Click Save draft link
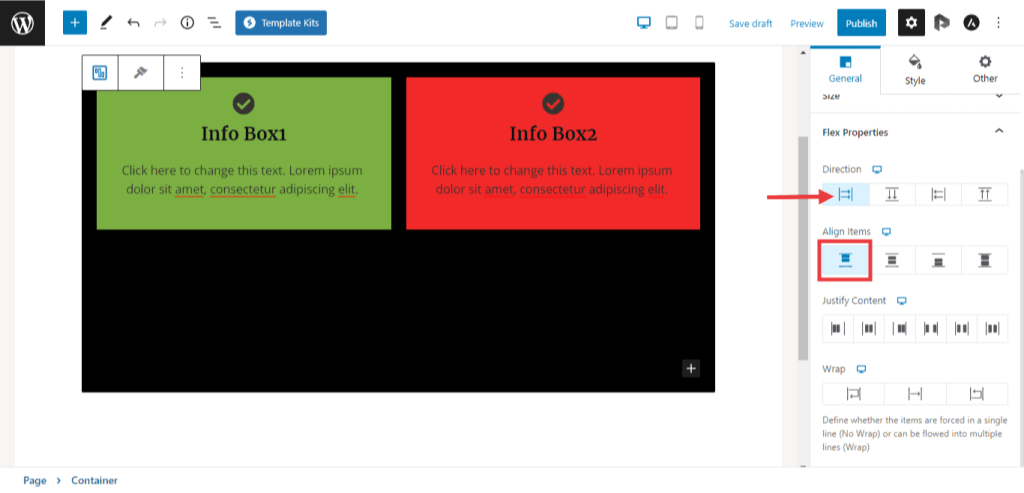The width and height of the screenshot is (1024, 493). coord(752,23)
